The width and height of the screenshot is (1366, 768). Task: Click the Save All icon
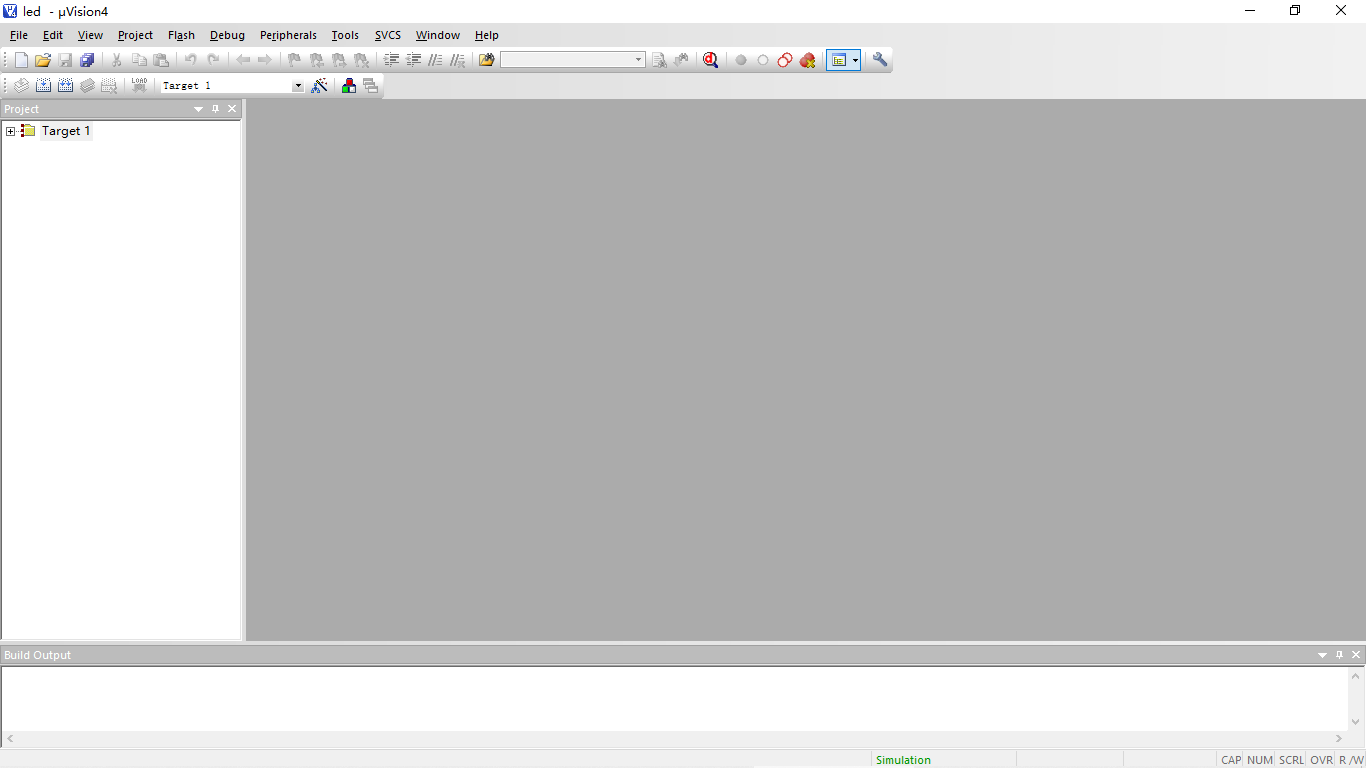pos(87,60)
